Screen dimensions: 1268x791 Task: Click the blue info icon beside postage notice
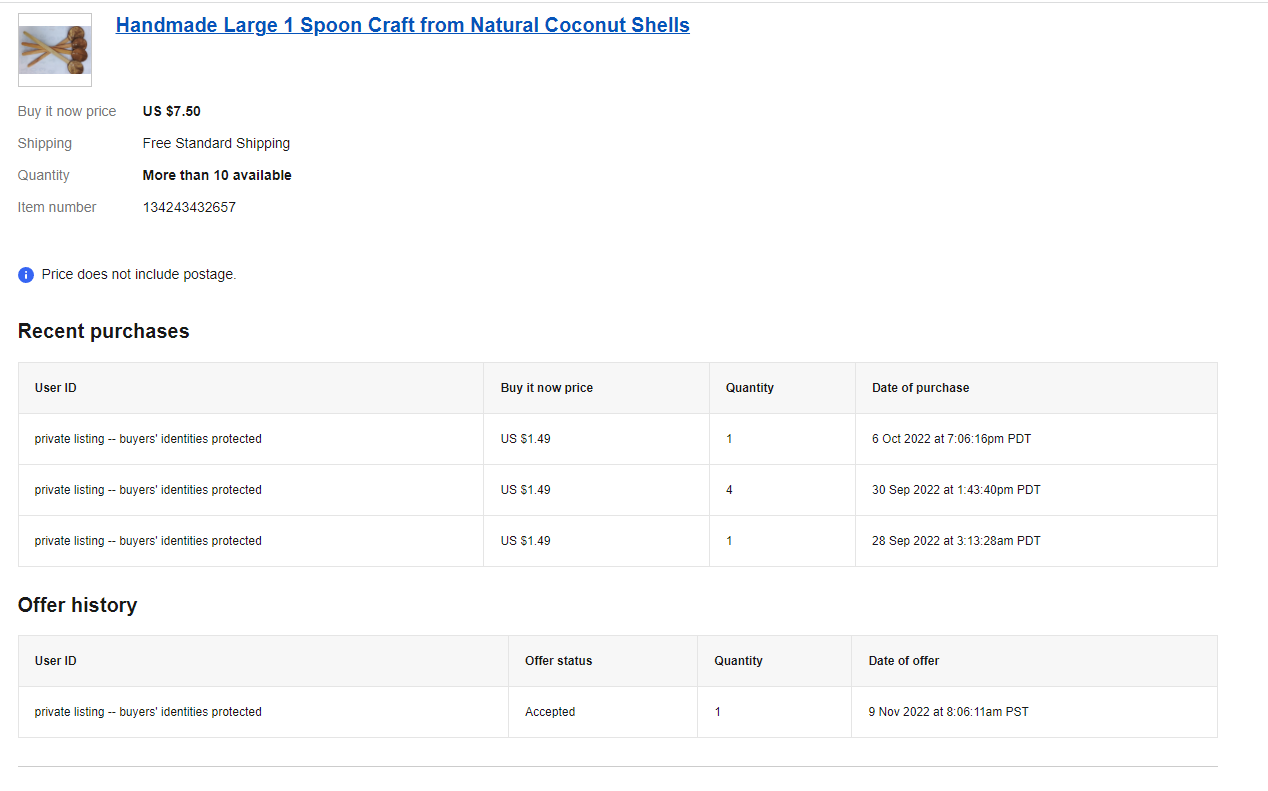[26, 274]
